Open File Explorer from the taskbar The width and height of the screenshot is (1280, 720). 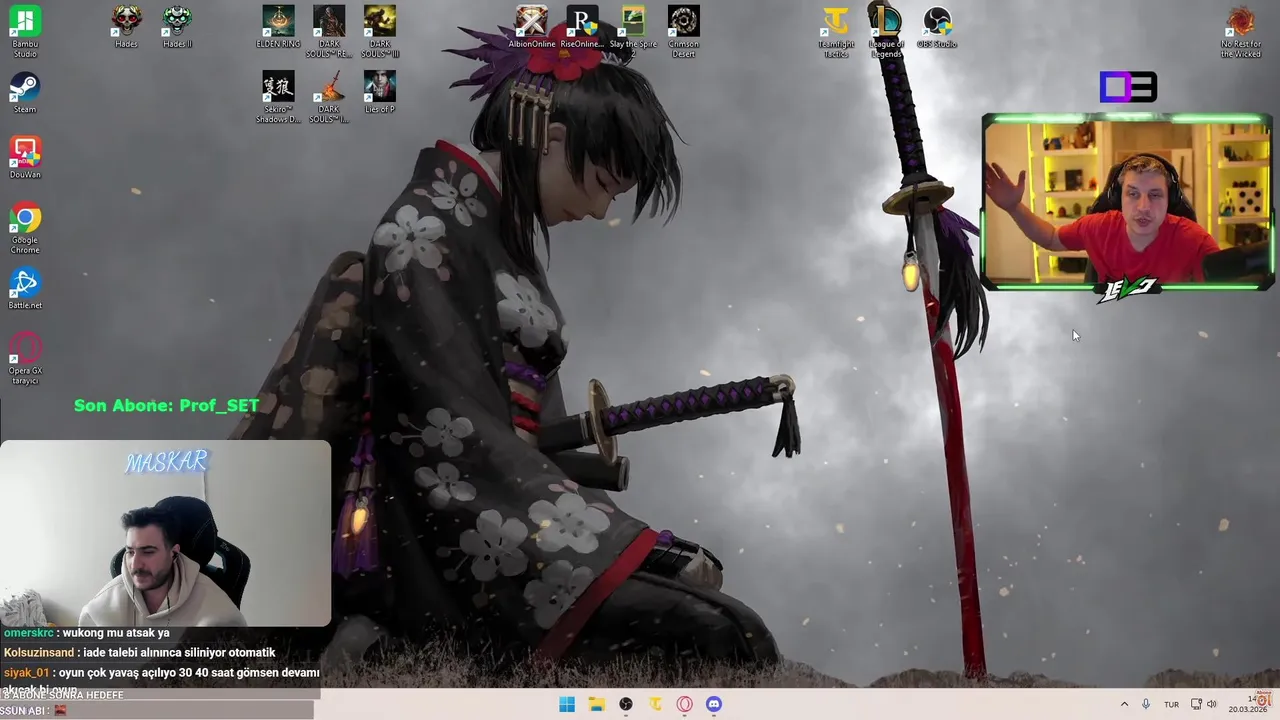[x=596, y=704]
